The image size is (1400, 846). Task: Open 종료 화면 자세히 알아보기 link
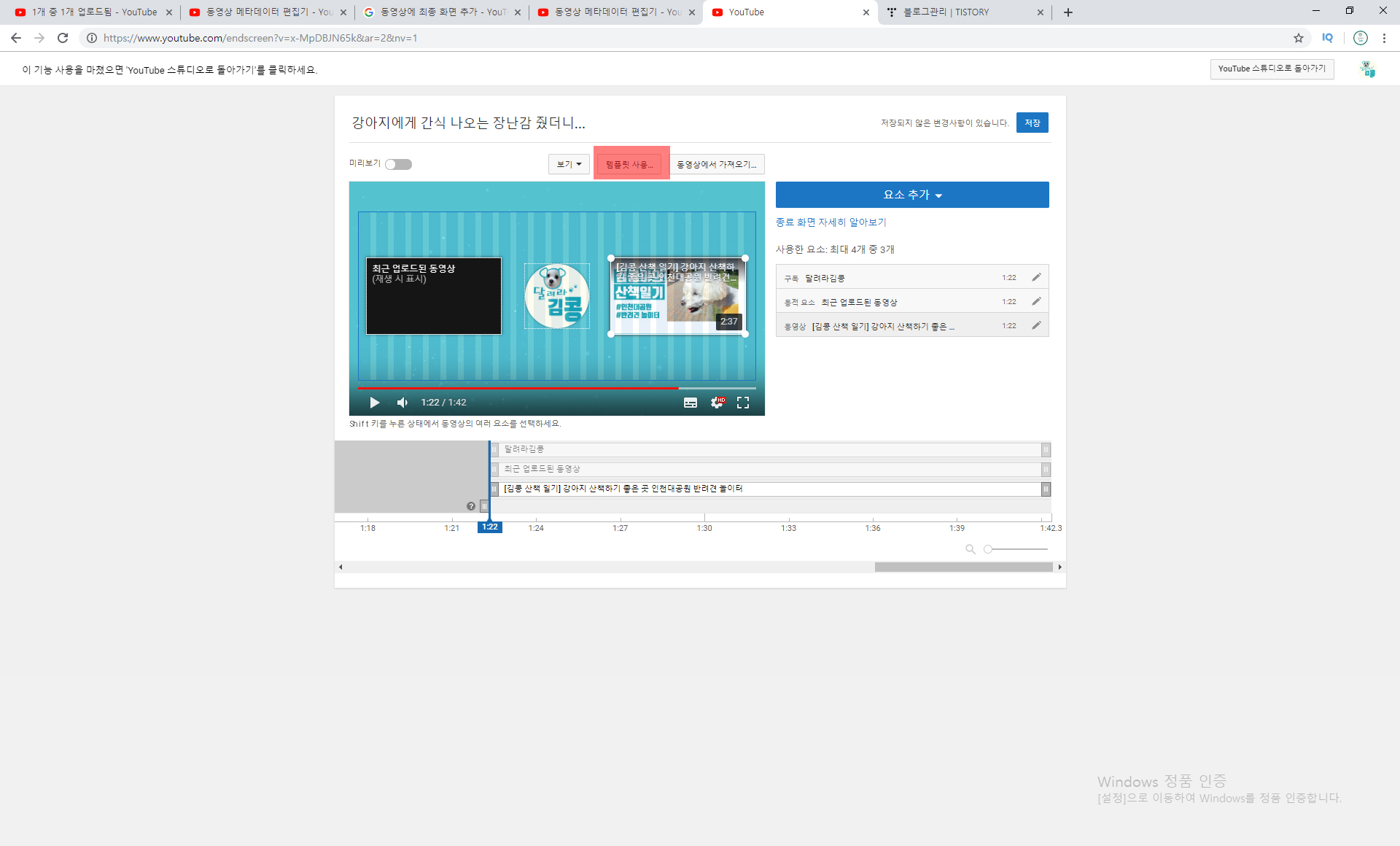(x=831, y=222)
